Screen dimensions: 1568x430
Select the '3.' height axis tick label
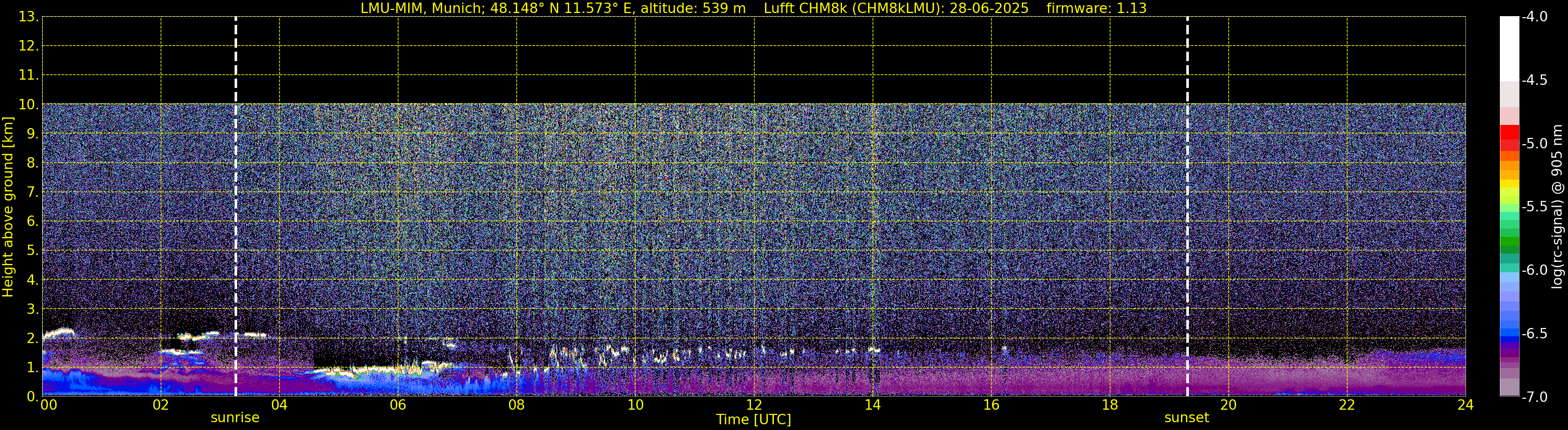tap(32, 309)
